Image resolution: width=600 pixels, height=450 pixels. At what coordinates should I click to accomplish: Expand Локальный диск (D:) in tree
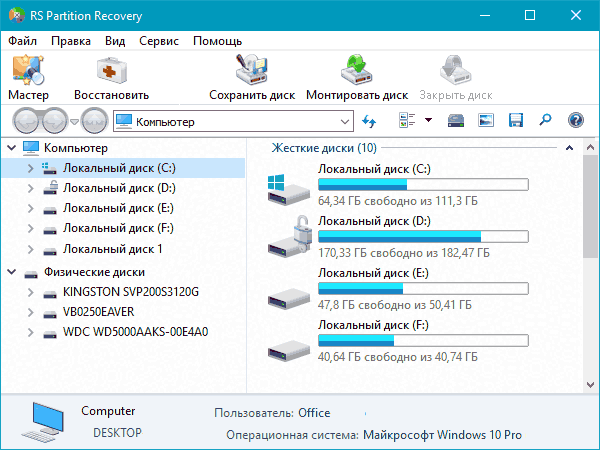[x=31, y=188]
